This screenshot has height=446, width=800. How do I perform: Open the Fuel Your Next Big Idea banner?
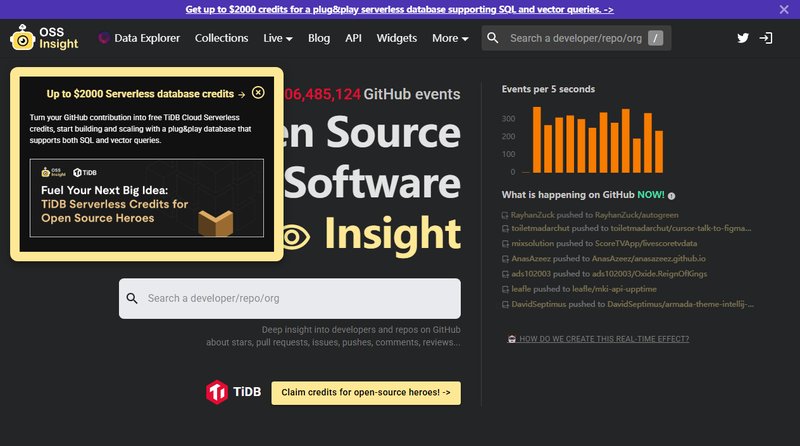(147, 198)
